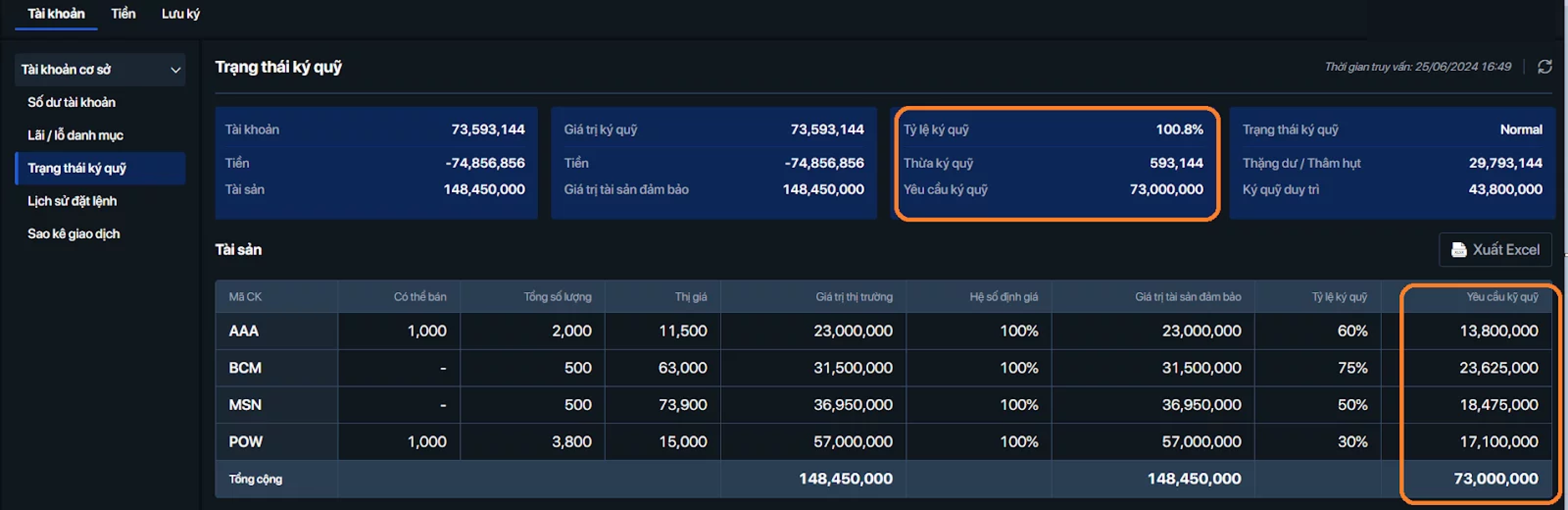Open Sao kê giao dịch in the sidebar
The width and height of the screenshot is (1568, 510).
point(73,234)
